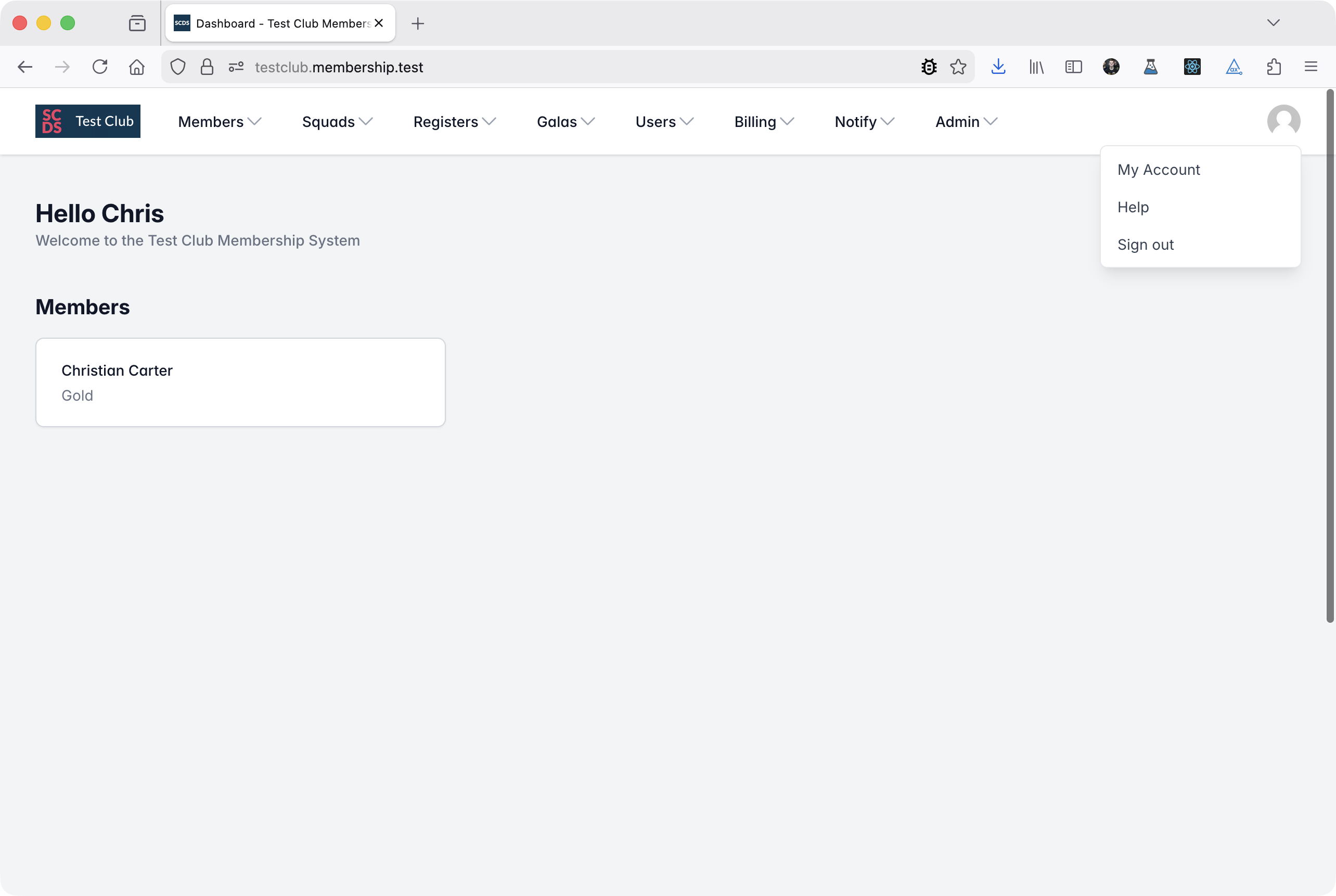Screen dimensions: 1336x896
Task: Open the hamburger application menu
Action: [x=1311, y=67]
